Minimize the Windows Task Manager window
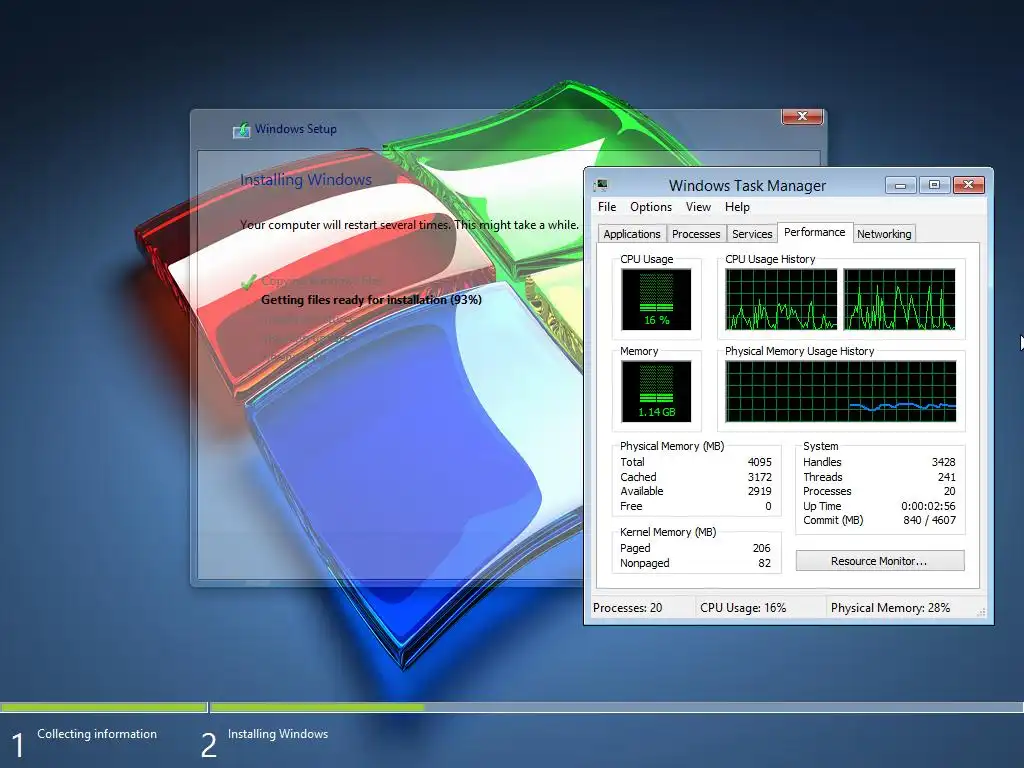Image resolution: width=1024 pixels, height=768 pixels. point(901,185)
